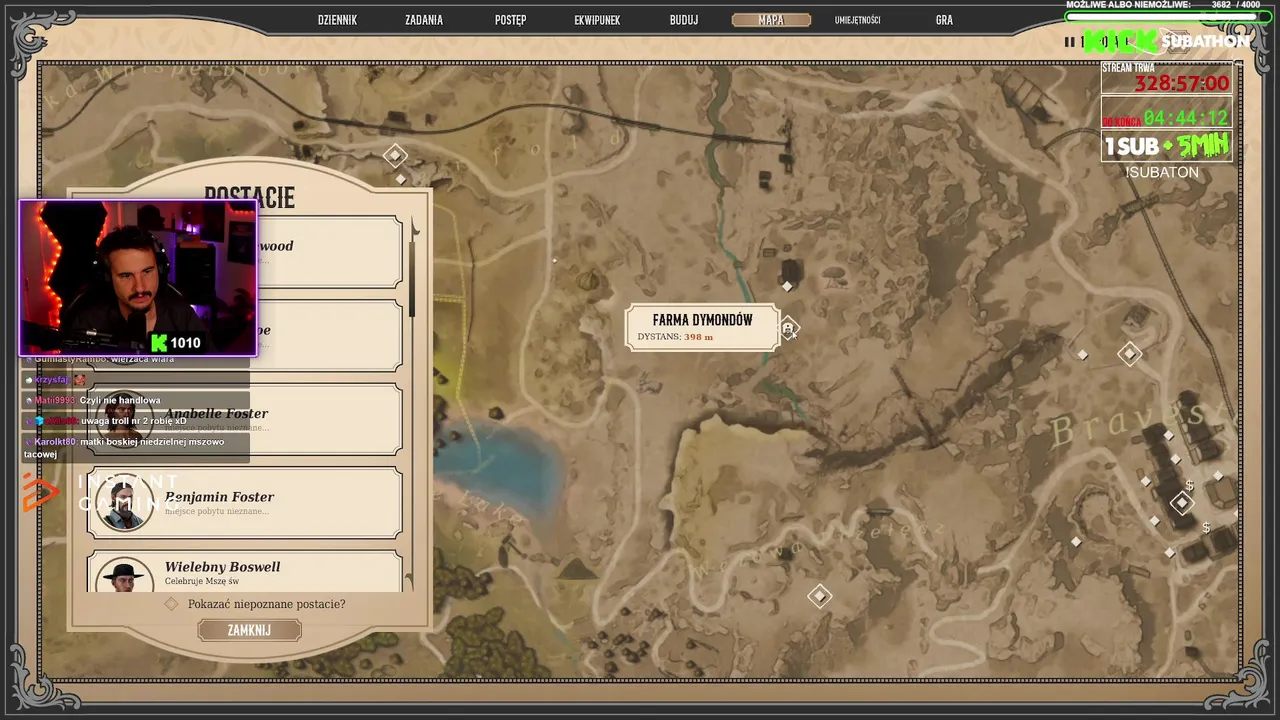Screen dimensions: 1280x720
Task: Select the framed diamond marker inside the town
Action: click(1181, 502)
